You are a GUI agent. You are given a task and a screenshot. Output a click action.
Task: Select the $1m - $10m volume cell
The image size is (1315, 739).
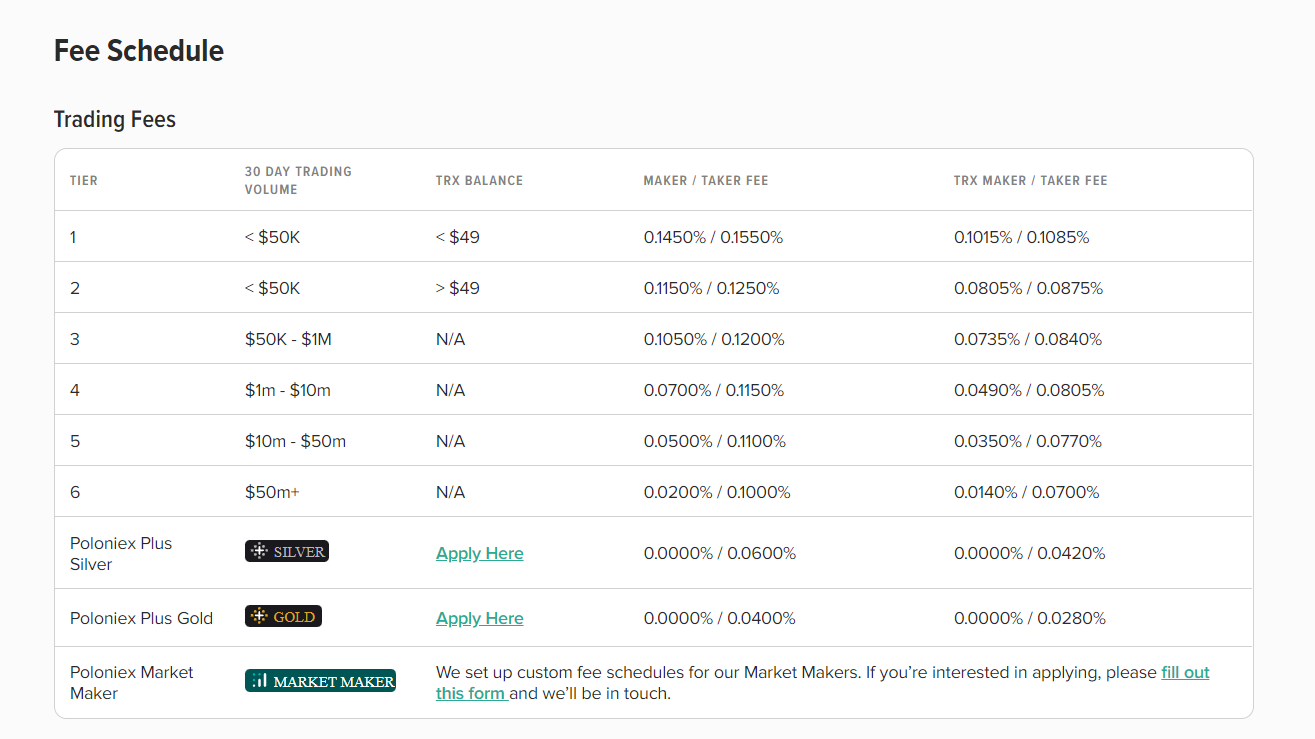(288, 390)
